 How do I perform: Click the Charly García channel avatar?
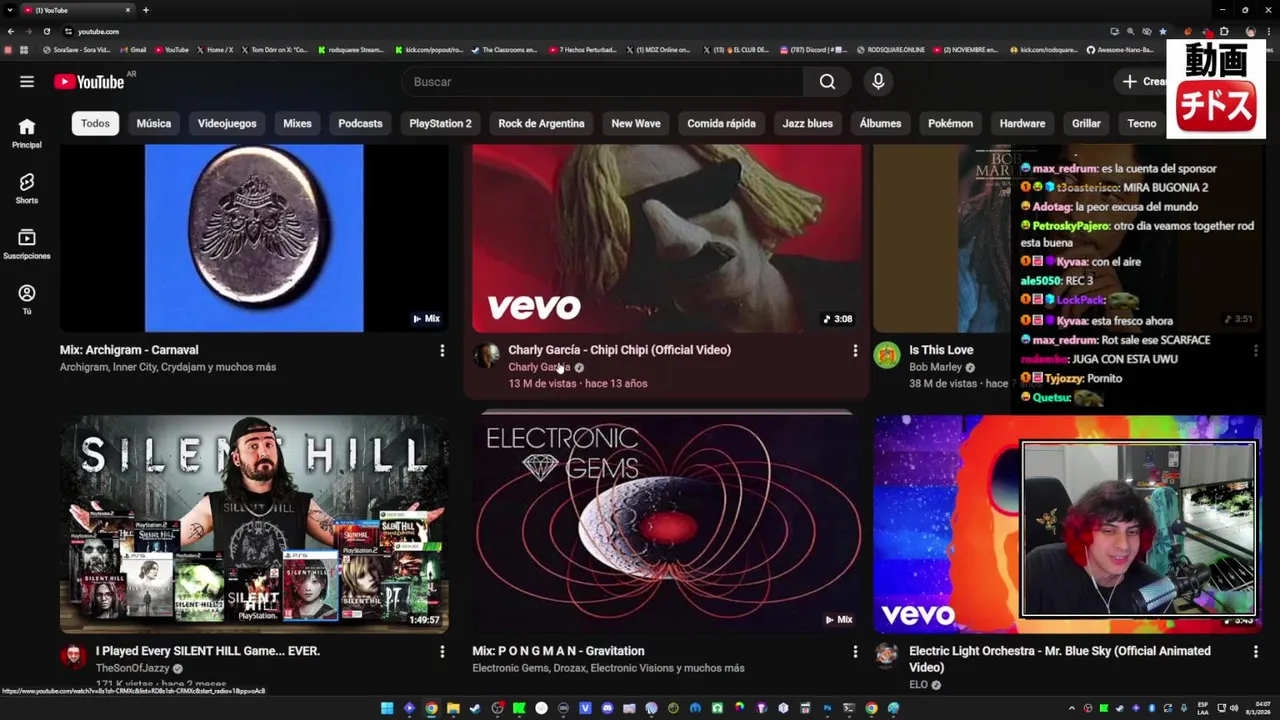(487, 355)
